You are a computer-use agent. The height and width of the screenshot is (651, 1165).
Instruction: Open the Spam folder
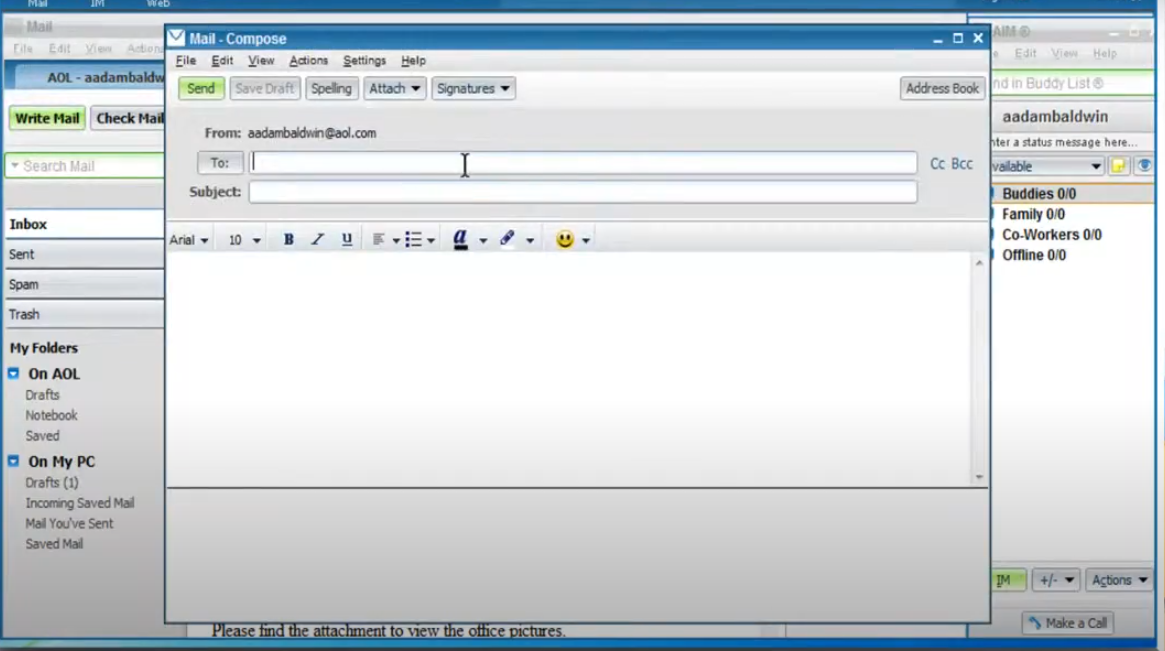(x=85, y=285)
